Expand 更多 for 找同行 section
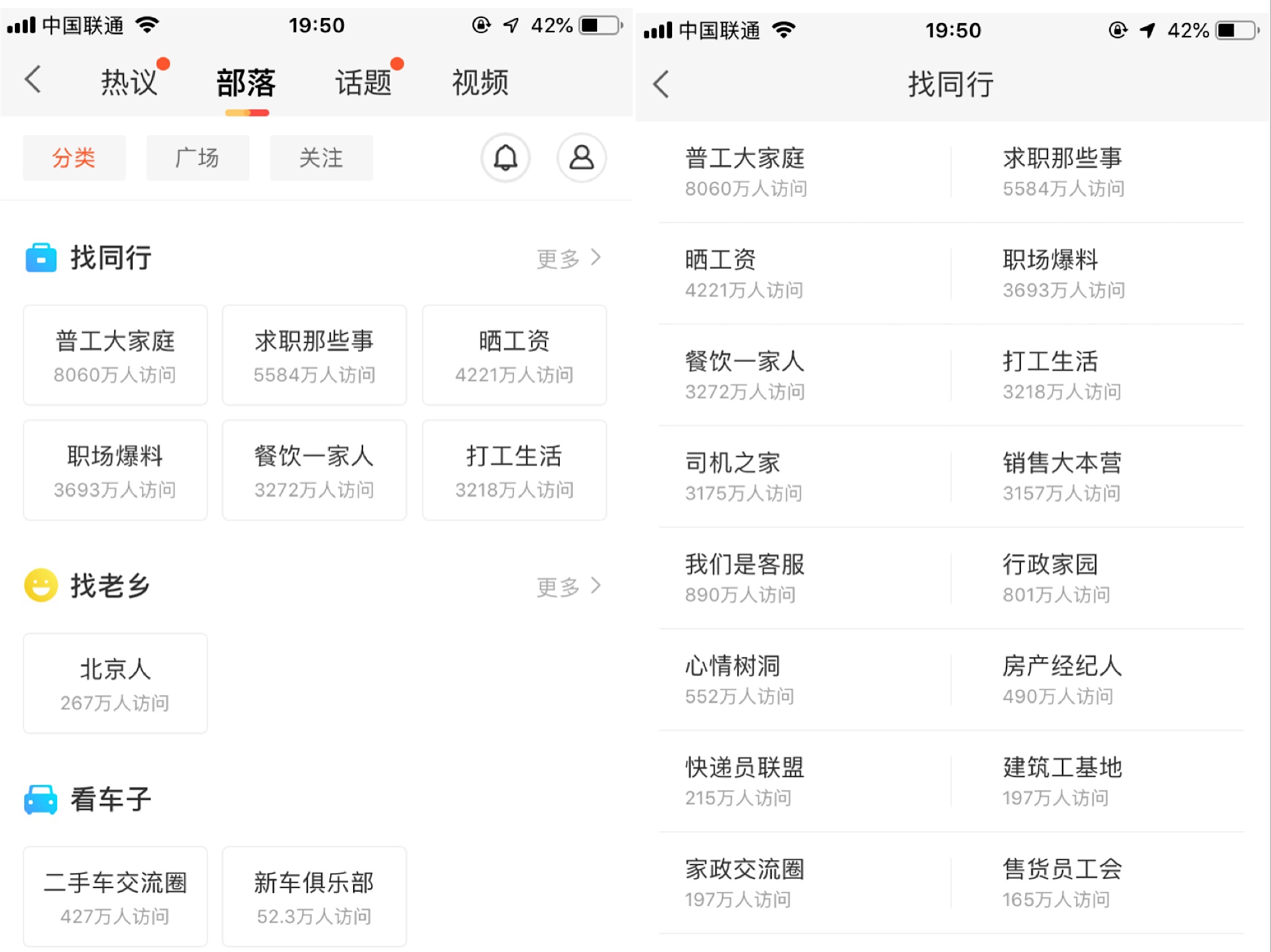 568,258
